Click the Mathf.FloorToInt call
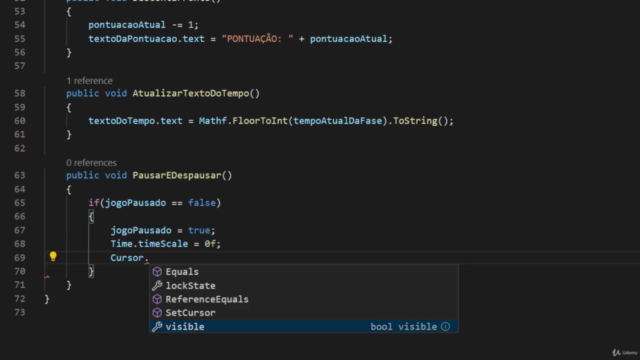This screenshot has height=360, width=640. pyautogui.click(x=243, y=121)
